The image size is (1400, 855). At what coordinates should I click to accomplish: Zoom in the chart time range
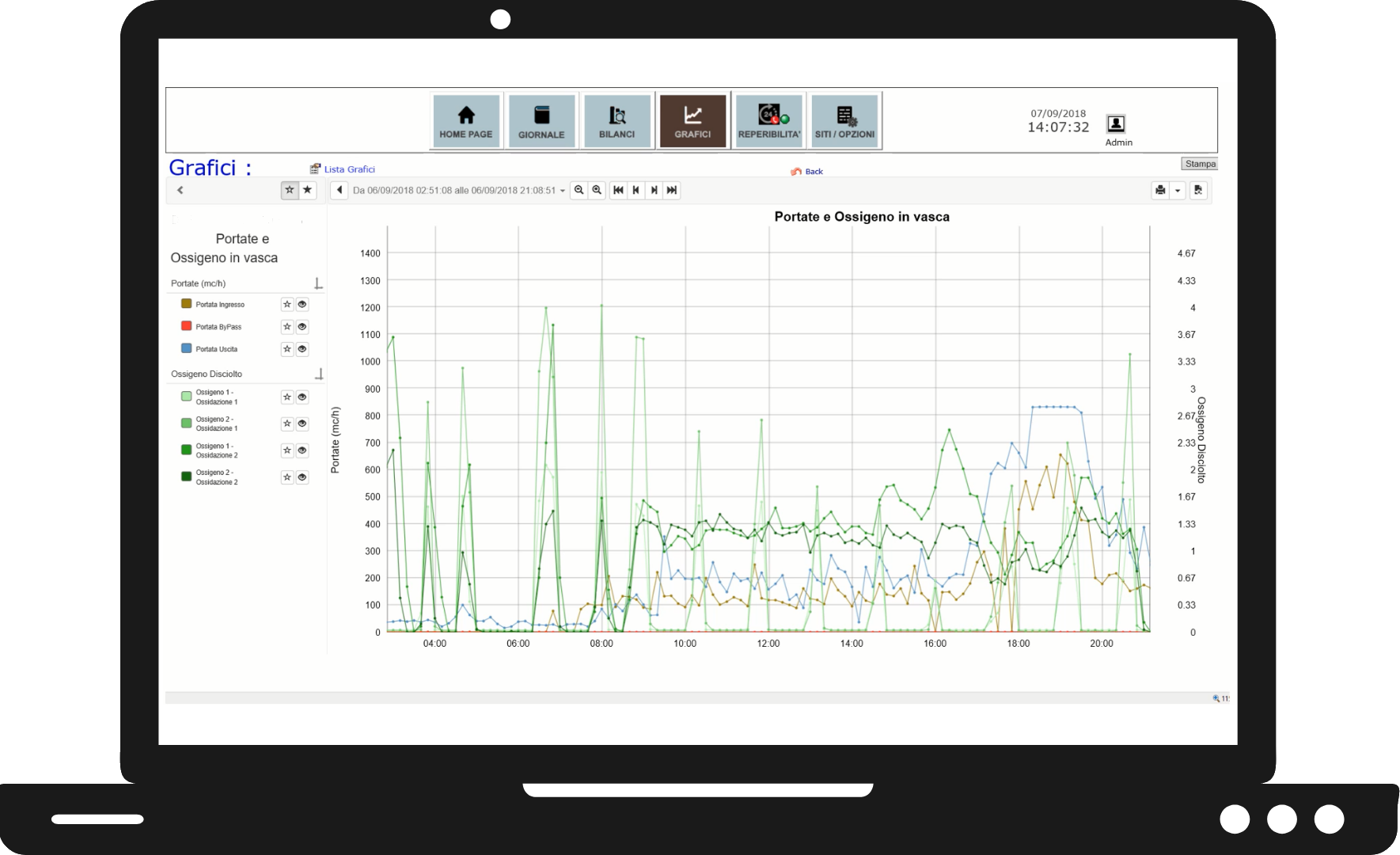pos(598,190)
